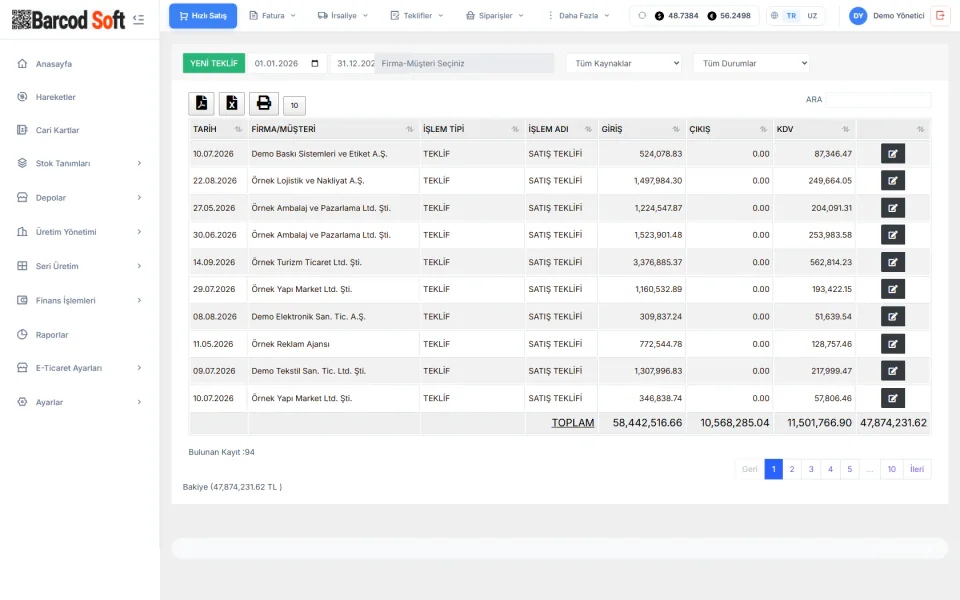This screenshot has height=600, width=960.
Task: Export the table to Excel
Action: pos(232,103)
